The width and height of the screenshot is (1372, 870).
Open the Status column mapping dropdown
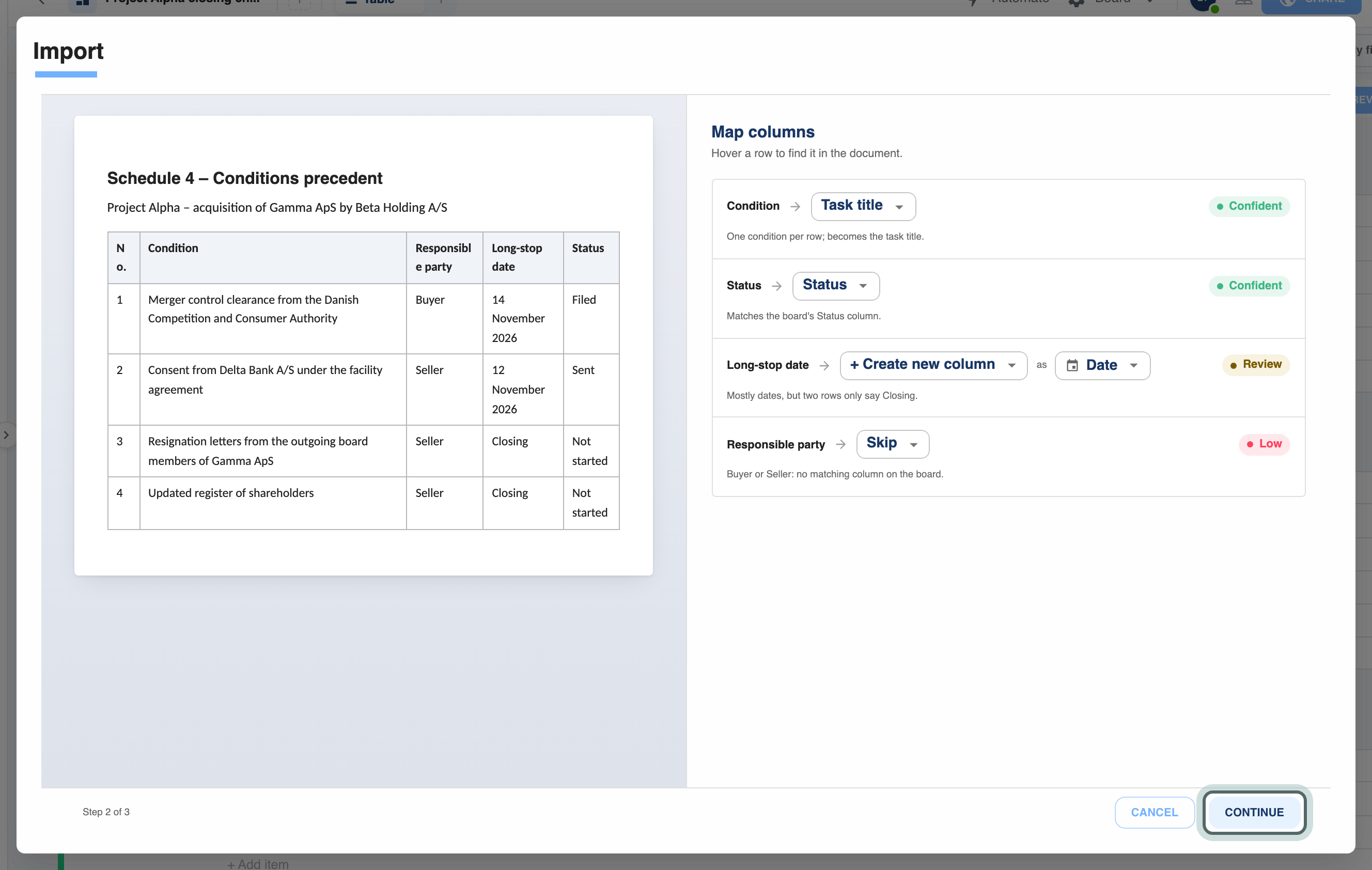[835, 286]
